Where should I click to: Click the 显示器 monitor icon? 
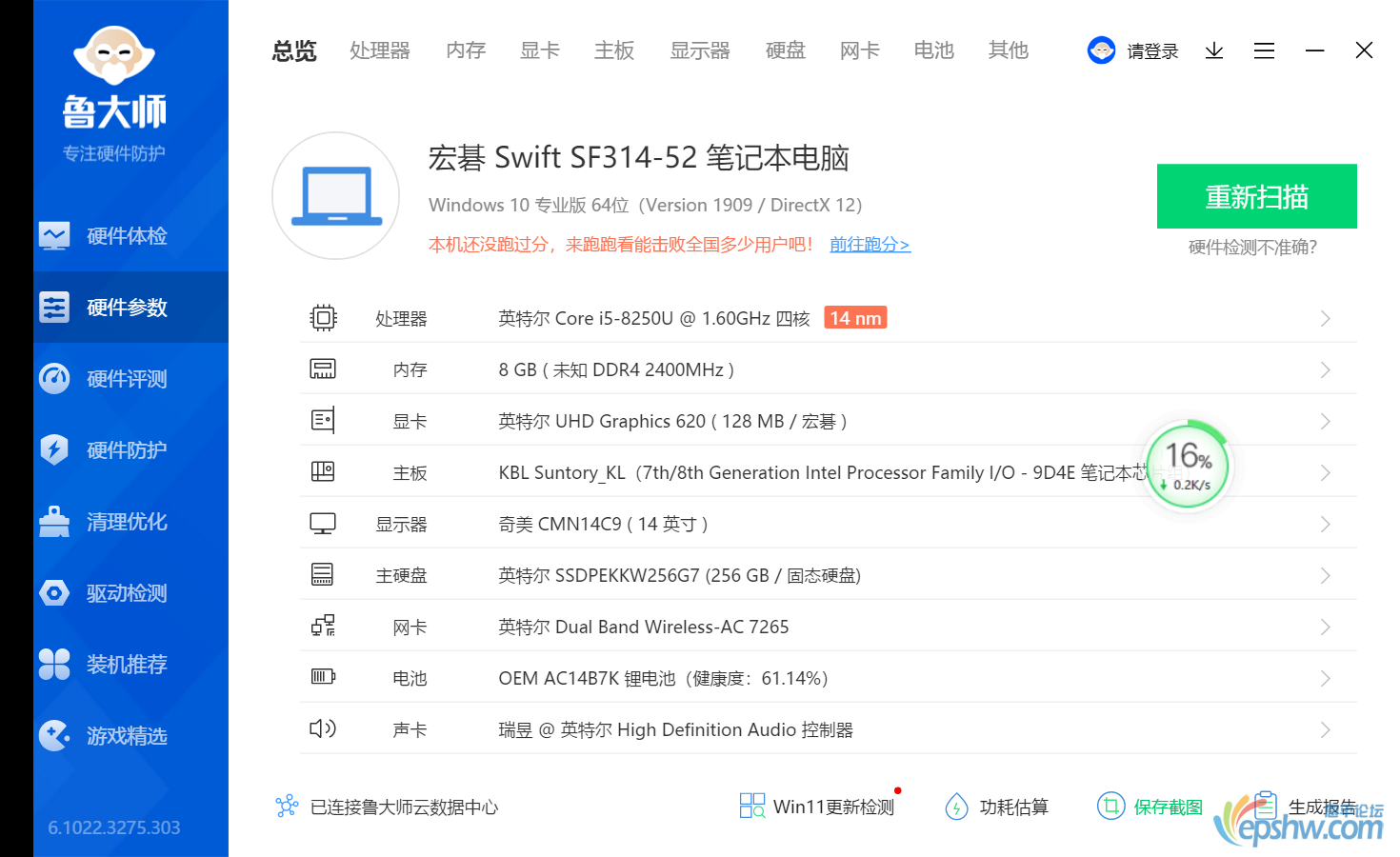[323, 524]
